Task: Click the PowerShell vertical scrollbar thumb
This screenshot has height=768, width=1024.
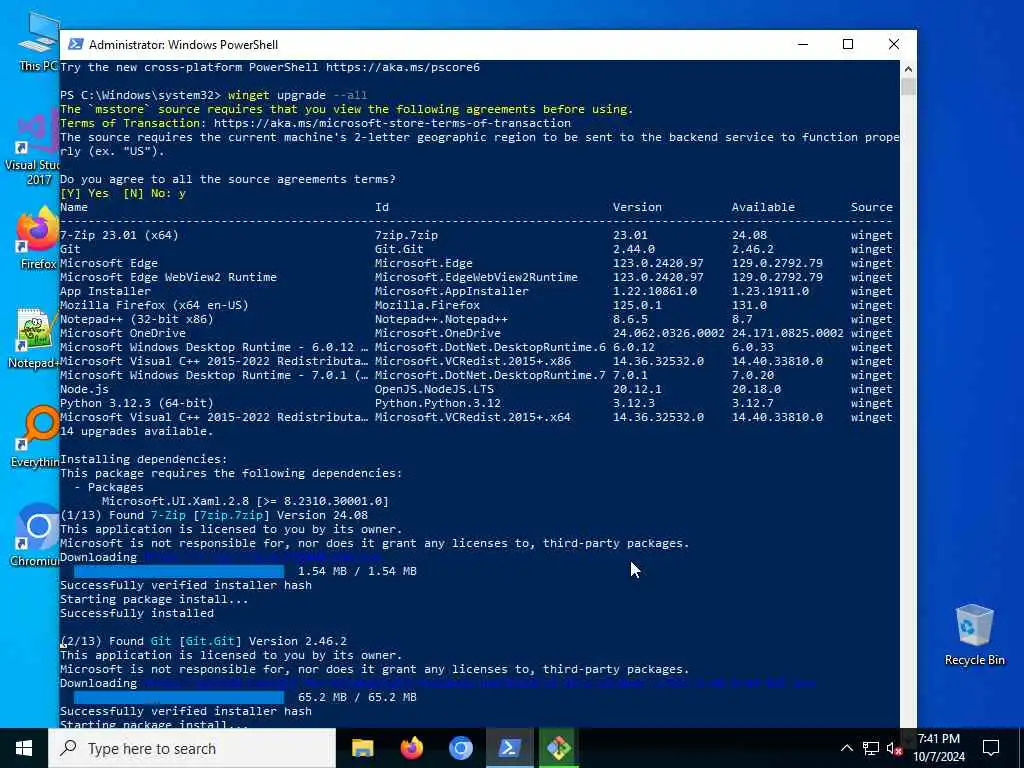Action: [908, 86]
